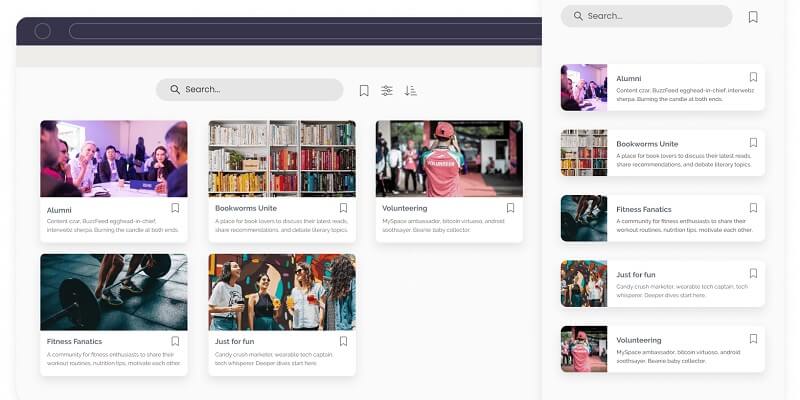The height and width of the screenshot is (400, 800).
Task: Open Just for fun thumbnail in mobile list
Action: (x=584, y=284)
